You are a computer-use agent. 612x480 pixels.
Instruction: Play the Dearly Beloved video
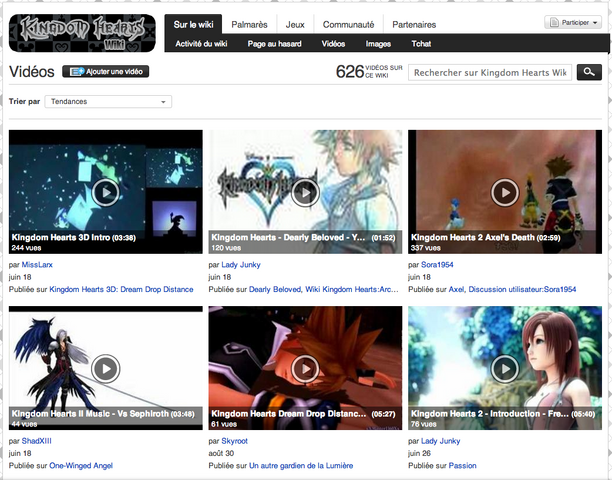tap(306, 192)
